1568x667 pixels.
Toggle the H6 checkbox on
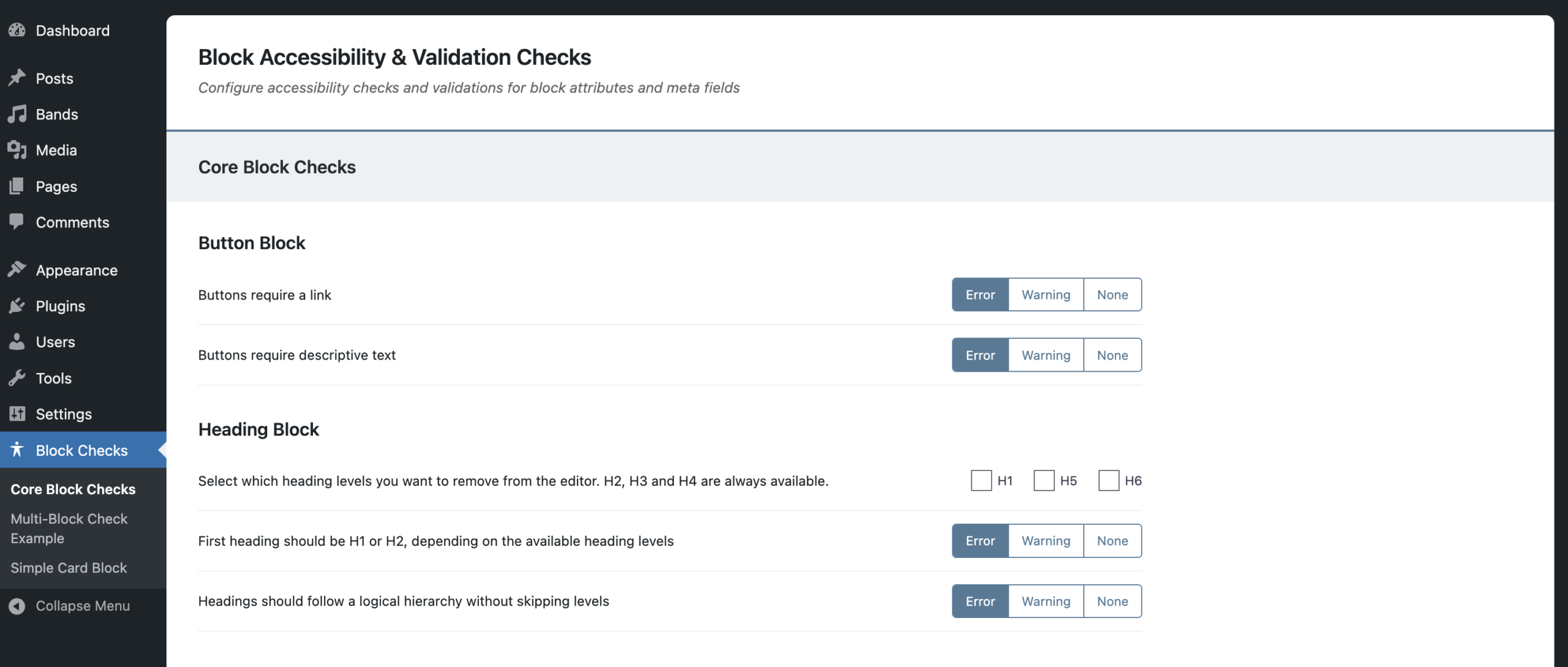coord(1109,481)
